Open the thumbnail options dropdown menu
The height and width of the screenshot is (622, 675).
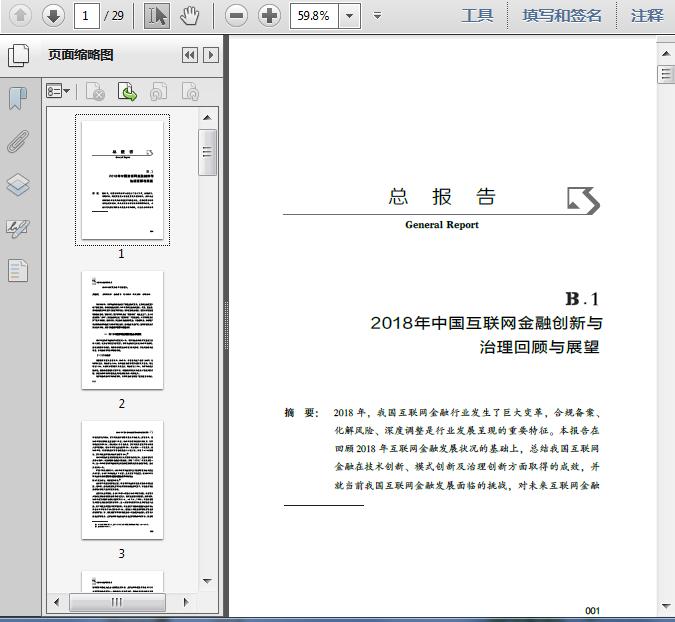click(58, 91)
